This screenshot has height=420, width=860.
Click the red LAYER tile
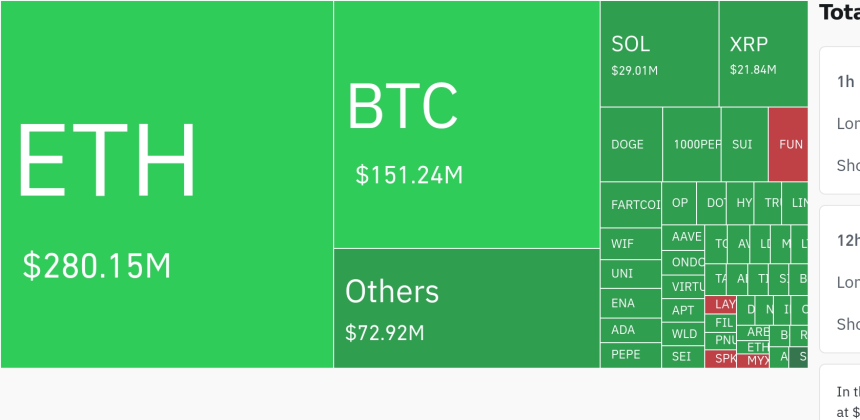[x=720, y=304]
